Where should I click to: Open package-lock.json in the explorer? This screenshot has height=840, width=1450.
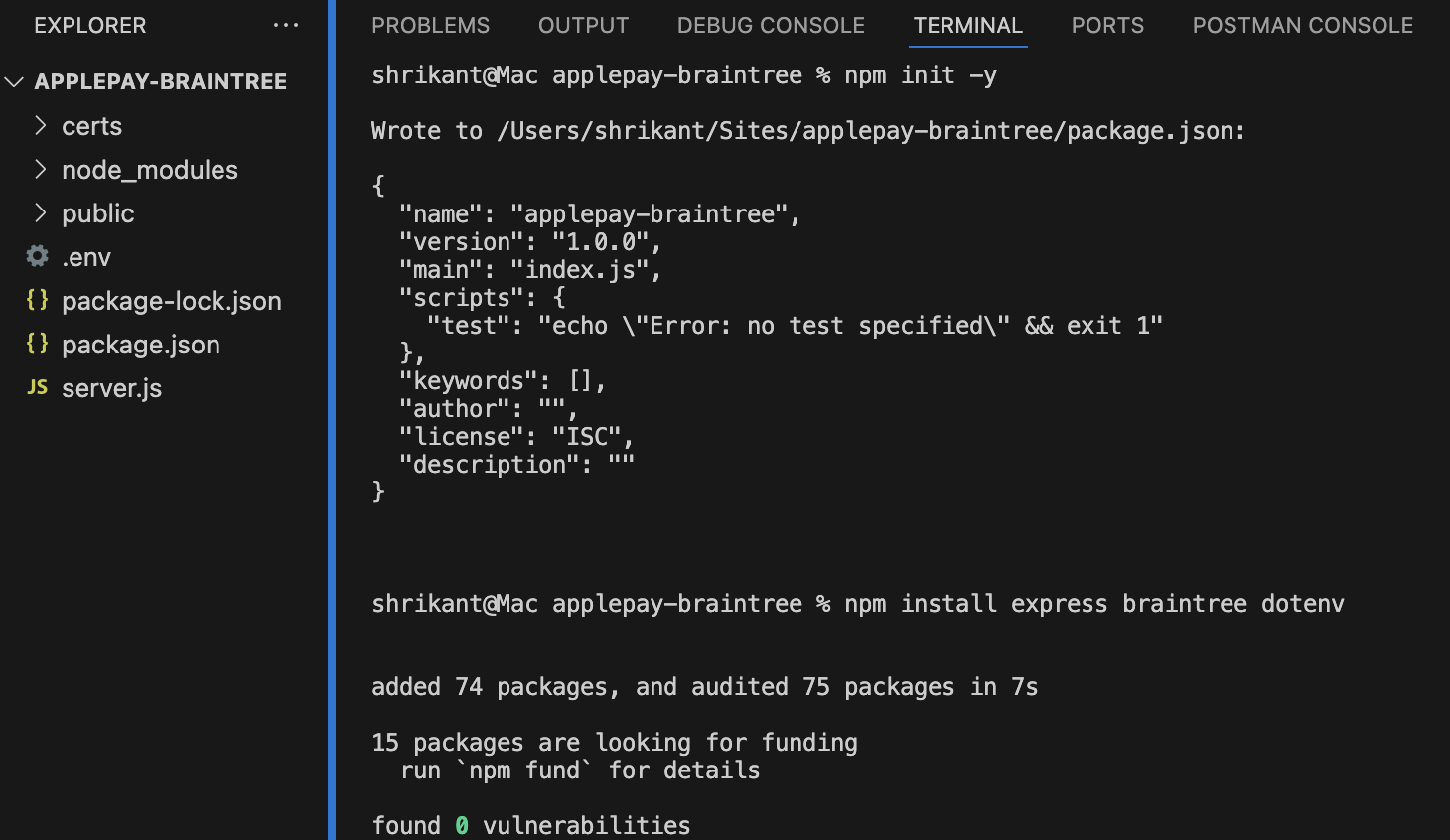click(172, 301)
